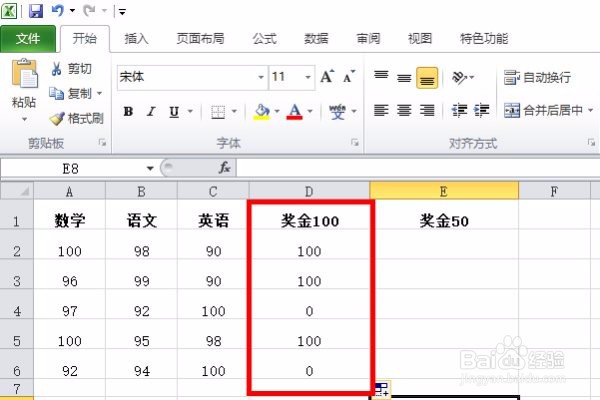The width and height of the screenshot is (600, 400).
Task: Click 合并后居中 merge and center
Action: coord(543,111)
